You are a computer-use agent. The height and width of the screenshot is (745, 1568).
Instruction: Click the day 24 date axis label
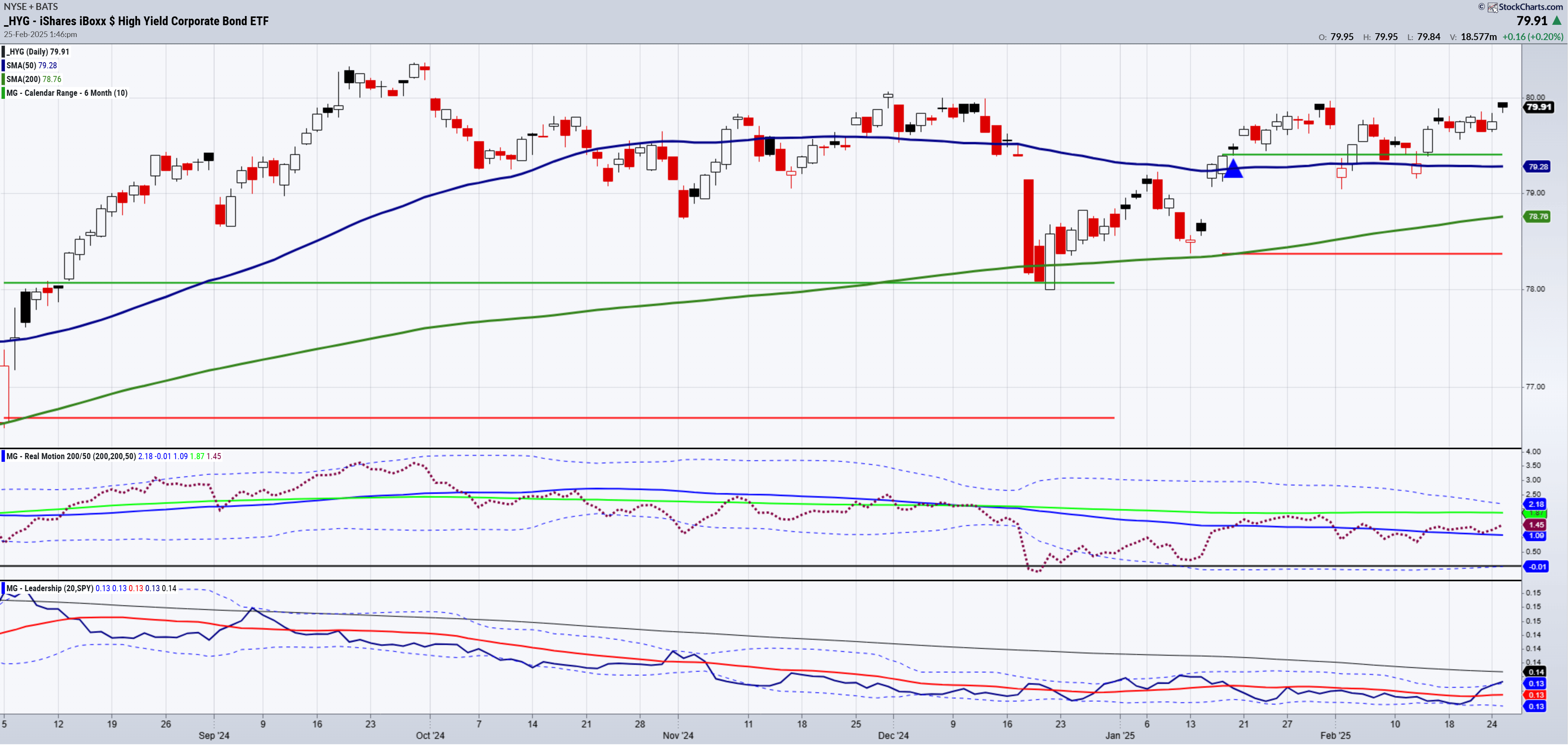point(1492,724)
